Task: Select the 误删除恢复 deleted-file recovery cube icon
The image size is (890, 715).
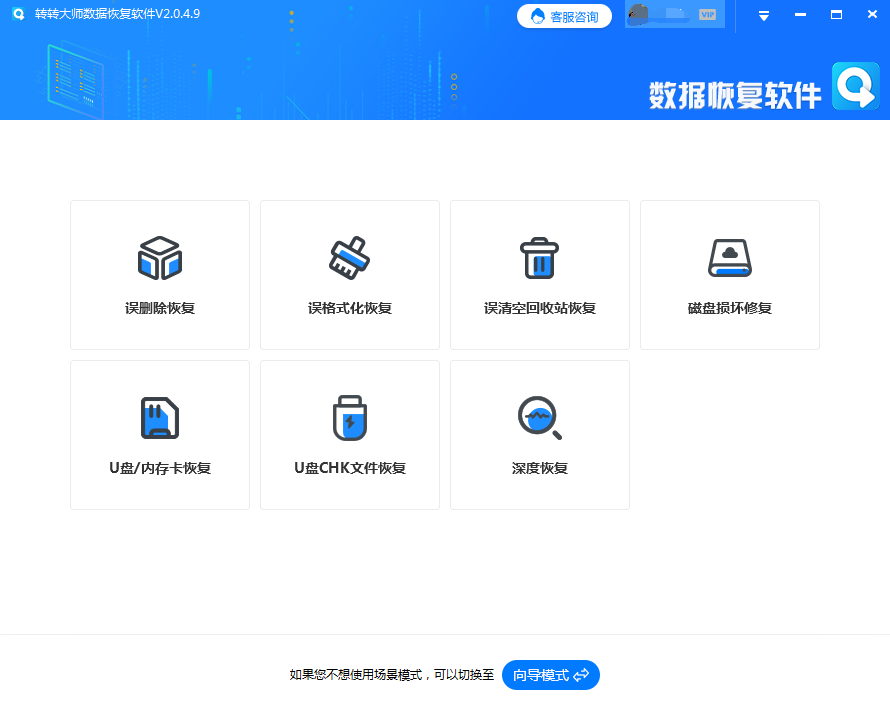Action: [x=159, y=257]
